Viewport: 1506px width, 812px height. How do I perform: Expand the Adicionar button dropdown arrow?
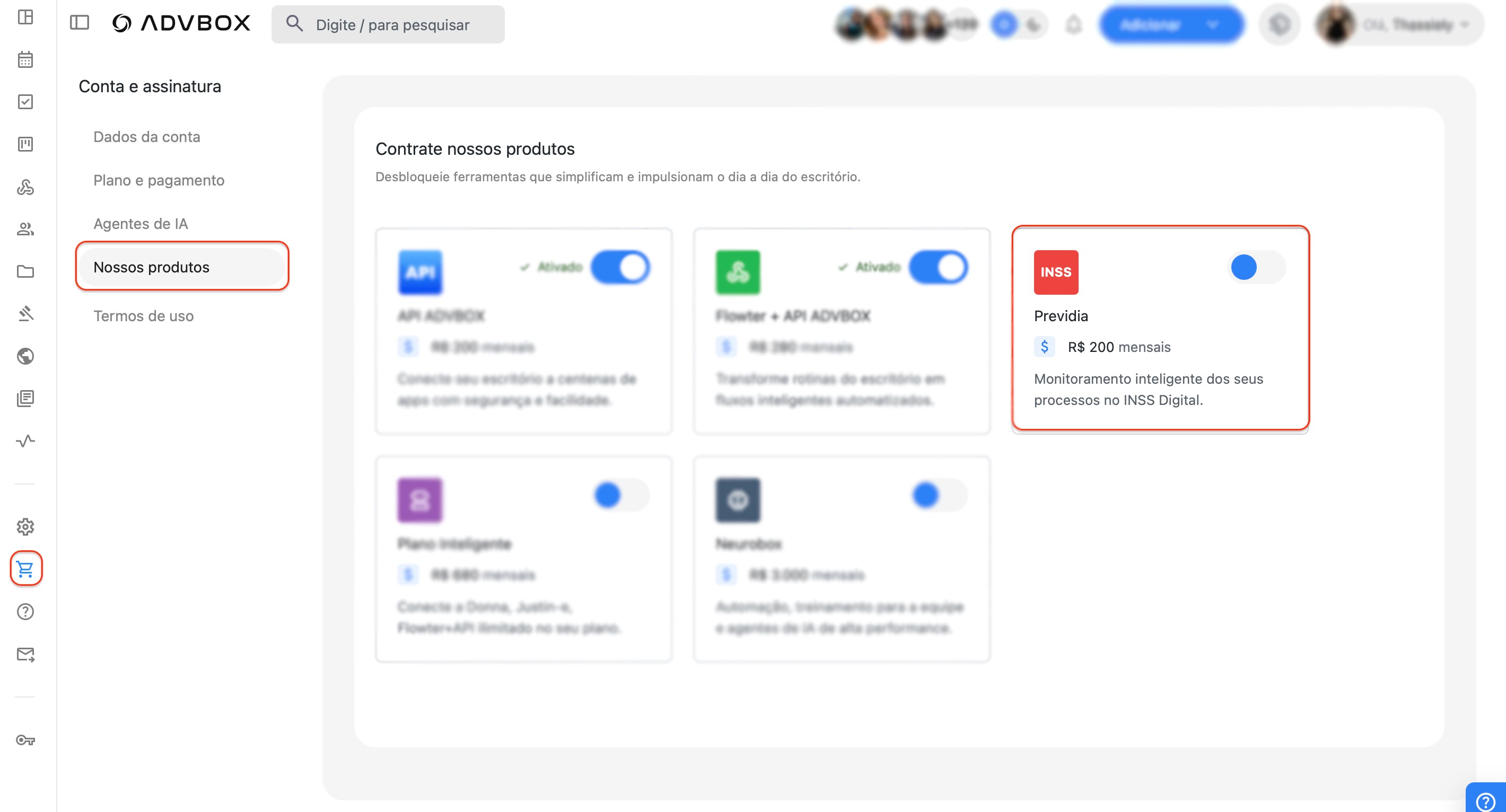1213,25
